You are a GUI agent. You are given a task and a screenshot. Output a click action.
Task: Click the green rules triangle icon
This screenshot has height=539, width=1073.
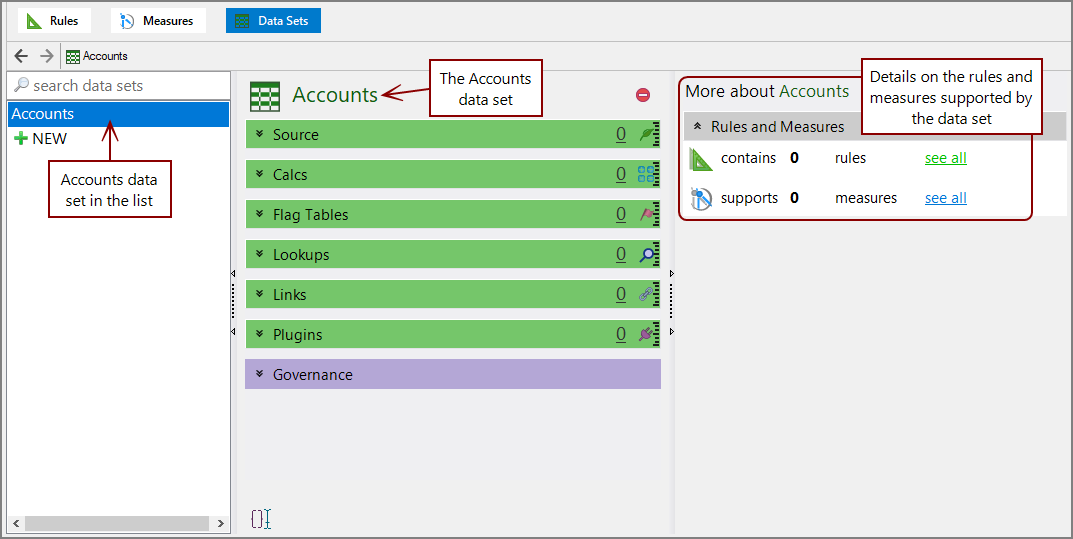click(701, 159)
